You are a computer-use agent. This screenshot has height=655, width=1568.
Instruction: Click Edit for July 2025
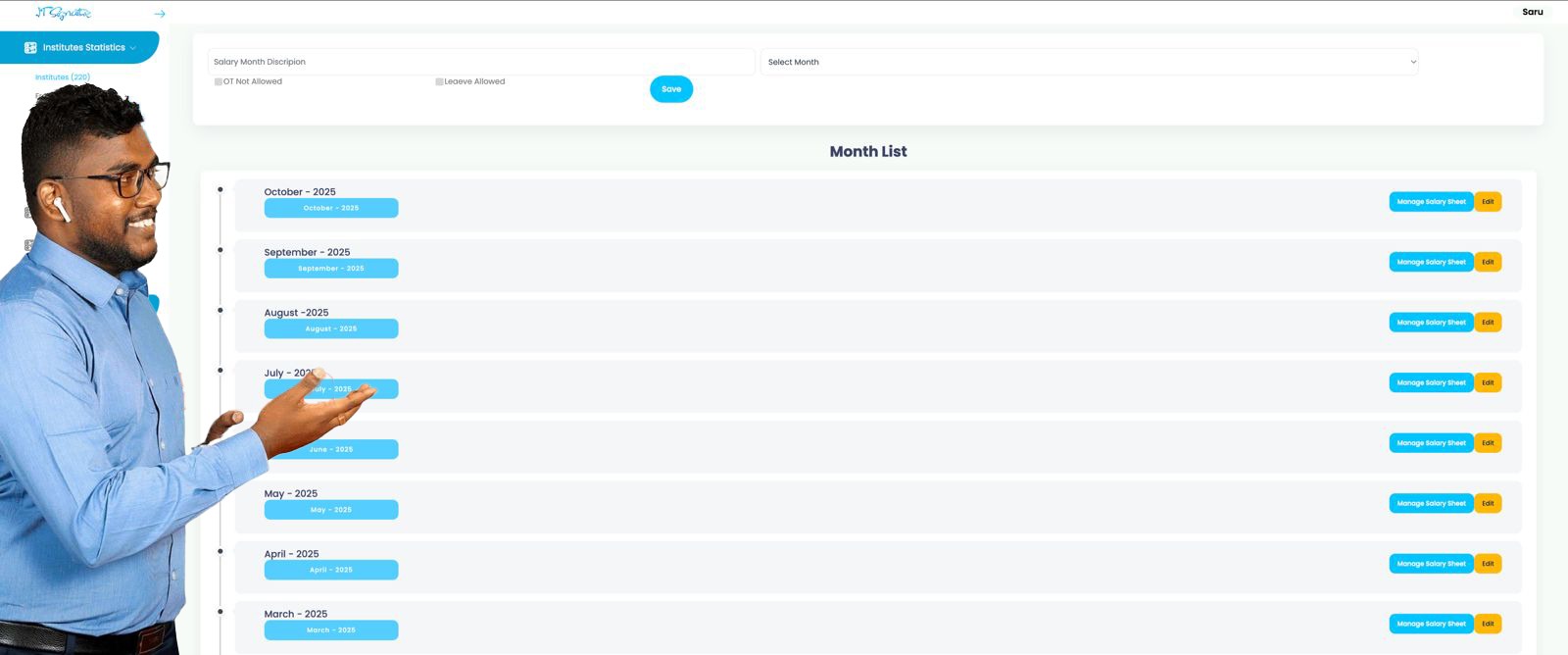(1488, 382)
